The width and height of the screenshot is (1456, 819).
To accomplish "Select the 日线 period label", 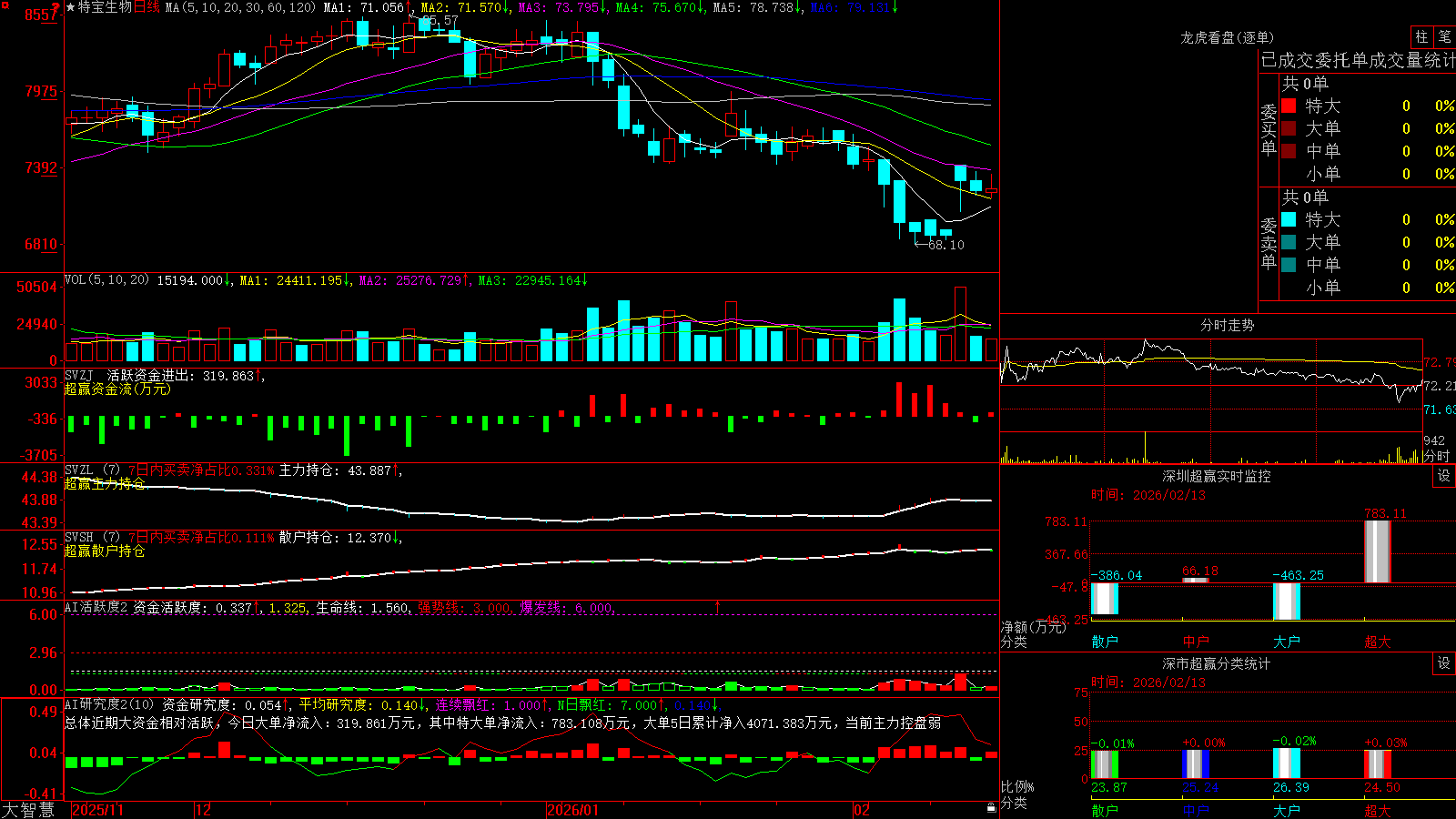I will pyautogui.click(x=147, y=7).
